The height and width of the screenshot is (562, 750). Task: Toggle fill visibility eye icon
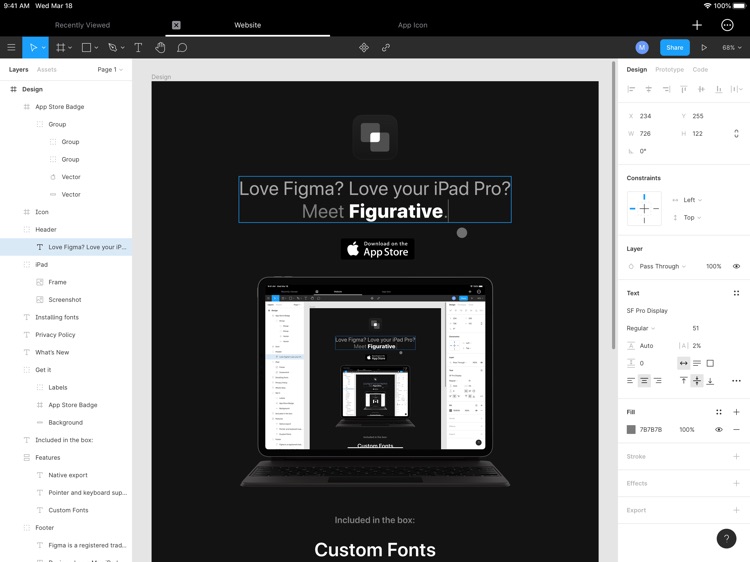(x=718, y=430)
